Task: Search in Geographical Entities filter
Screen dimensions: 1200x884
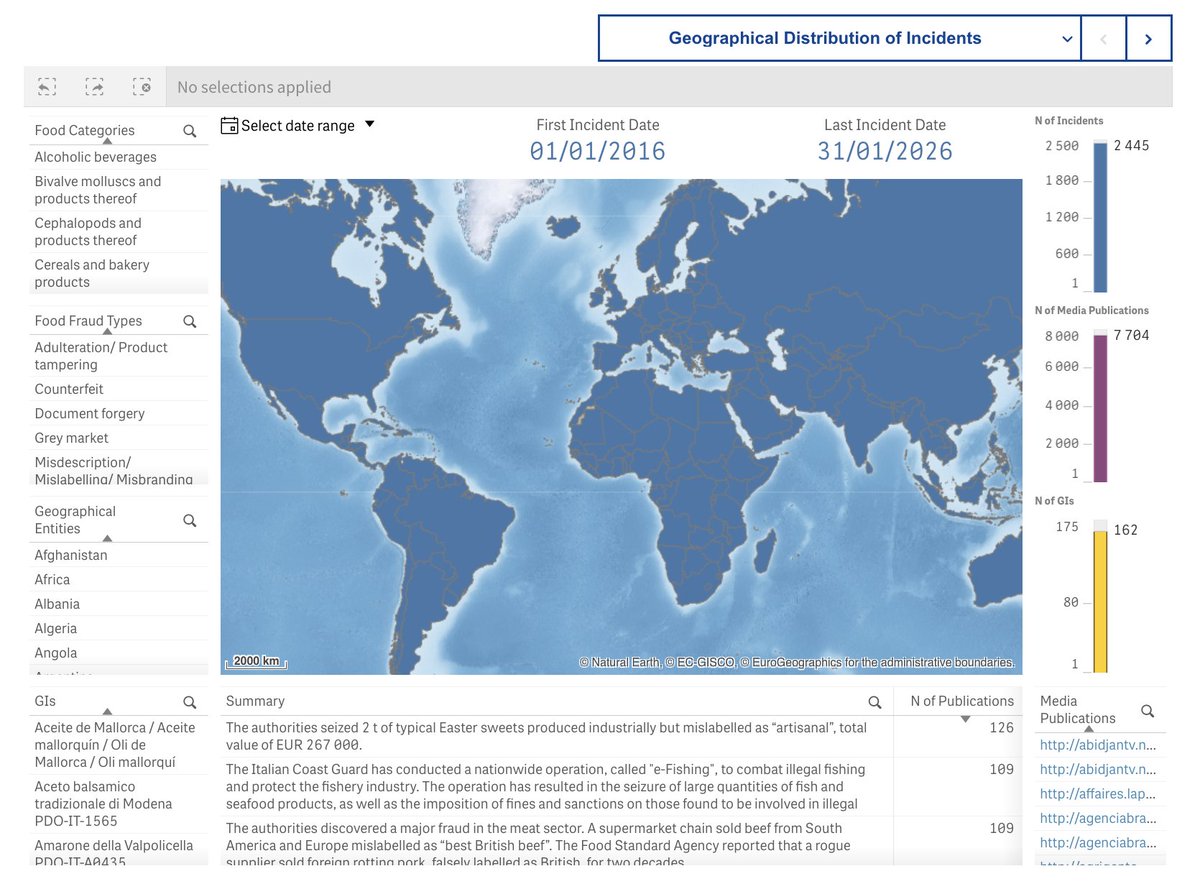Action: point(190,520)
